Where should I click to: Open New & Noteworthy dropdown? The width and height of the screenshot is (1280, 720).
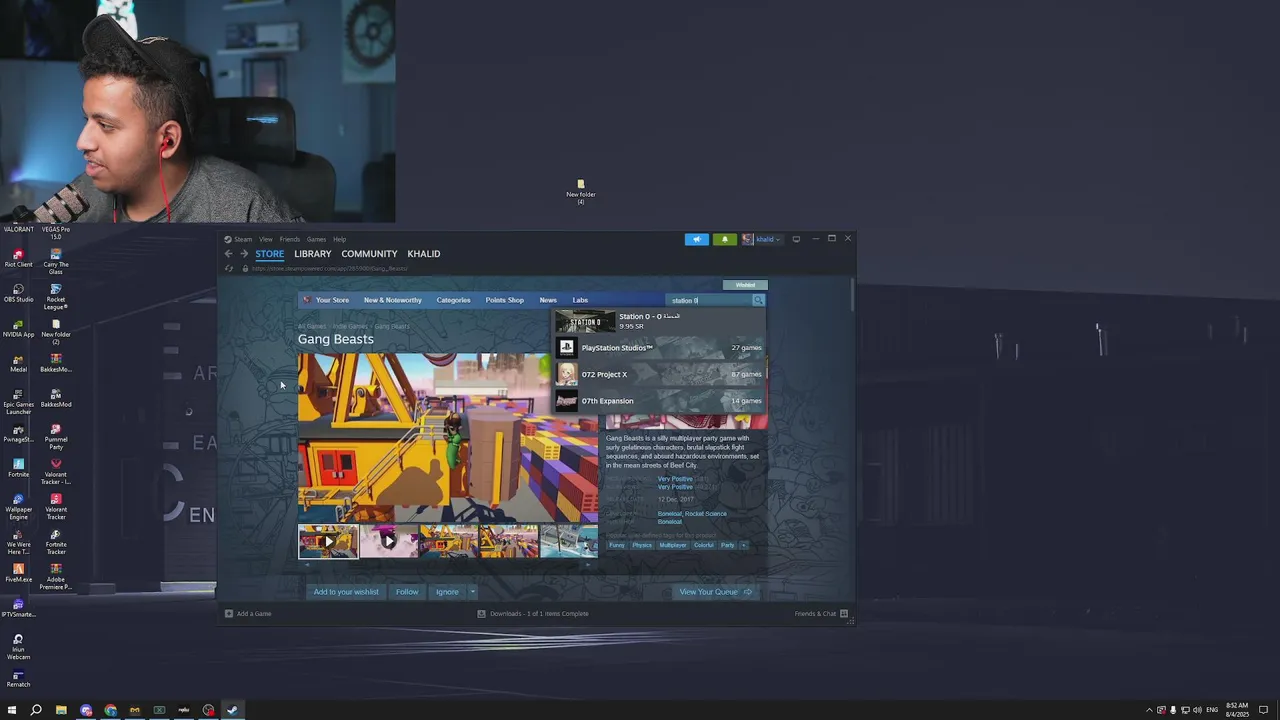[x=393, y=300]
